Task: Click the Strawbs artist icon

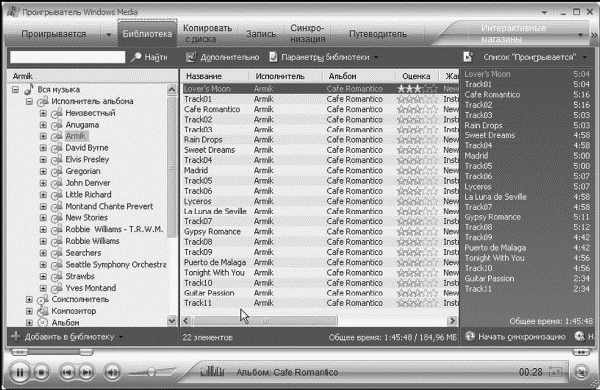Action: coord(57,276)
